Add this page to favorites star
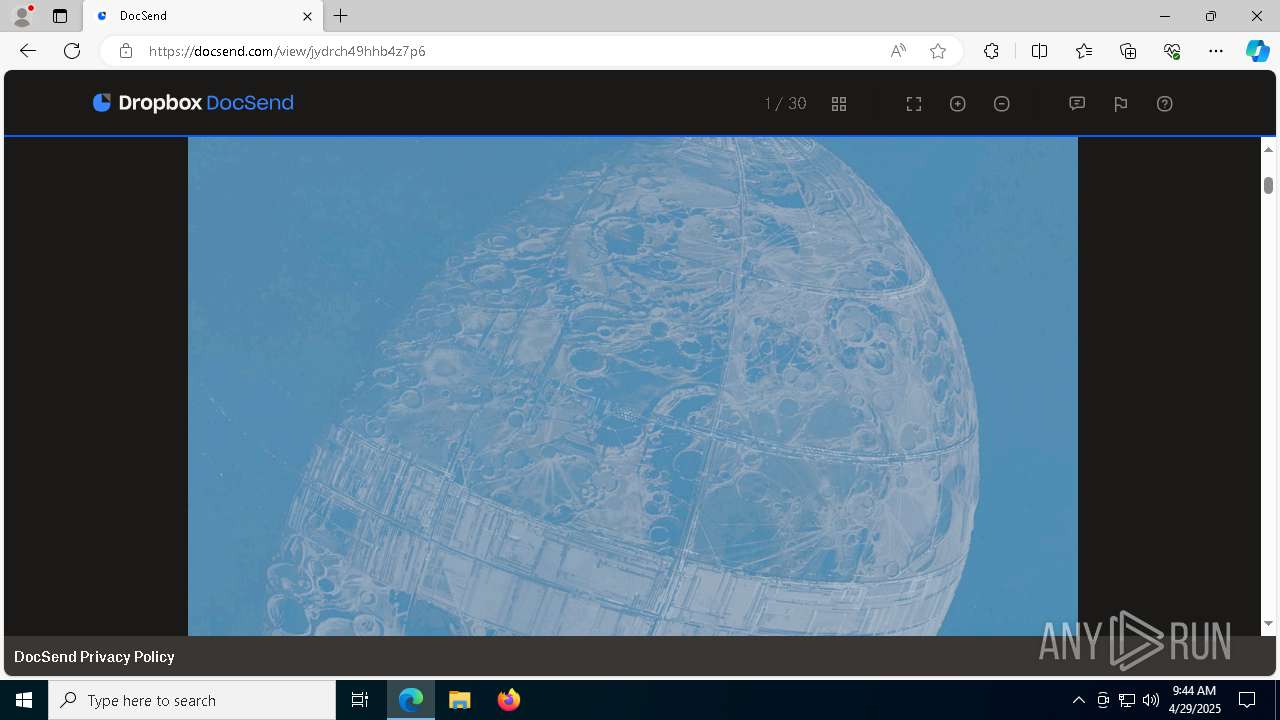This screenshot has width=1280, height=720. pos(938,51)
